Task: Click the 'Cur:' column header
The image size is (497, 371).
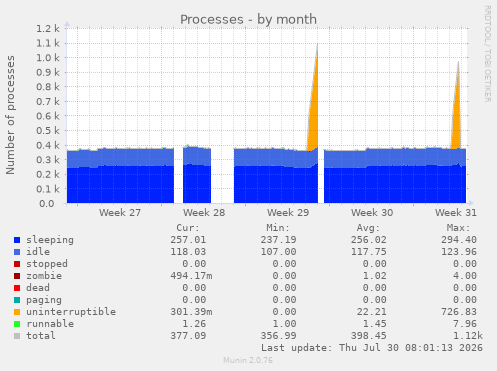Action: tap(188, 228)
